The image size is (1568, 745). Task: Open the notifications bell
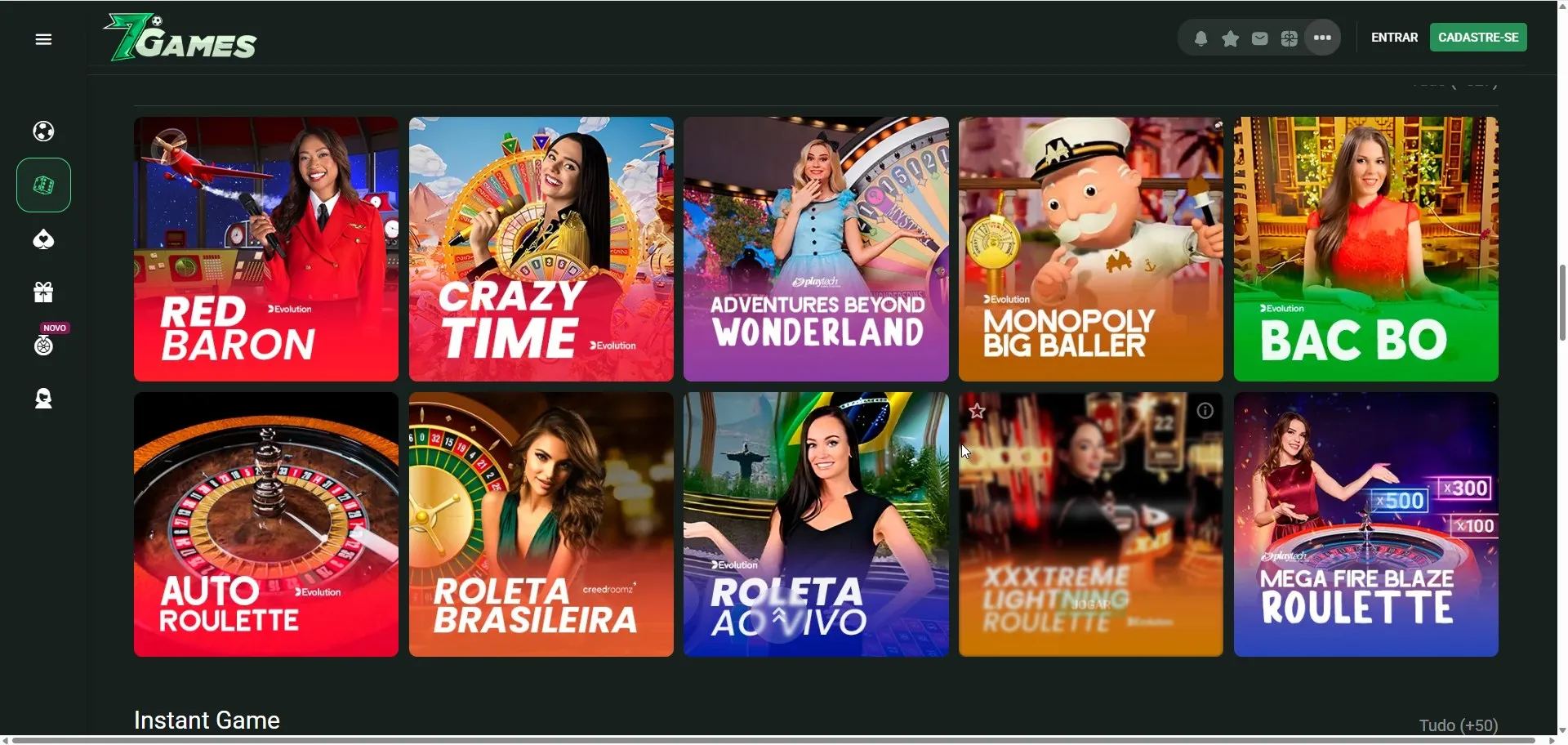(1200, 38)
